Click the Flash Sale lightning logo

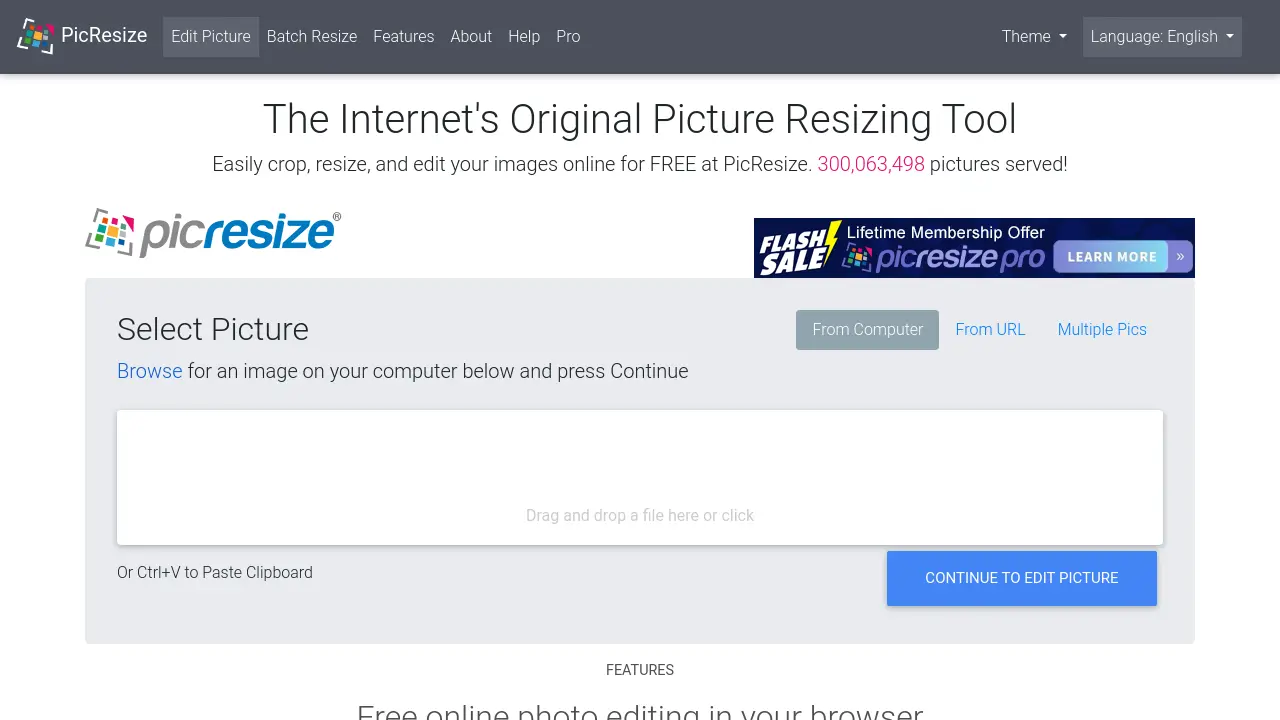point(800,248)
